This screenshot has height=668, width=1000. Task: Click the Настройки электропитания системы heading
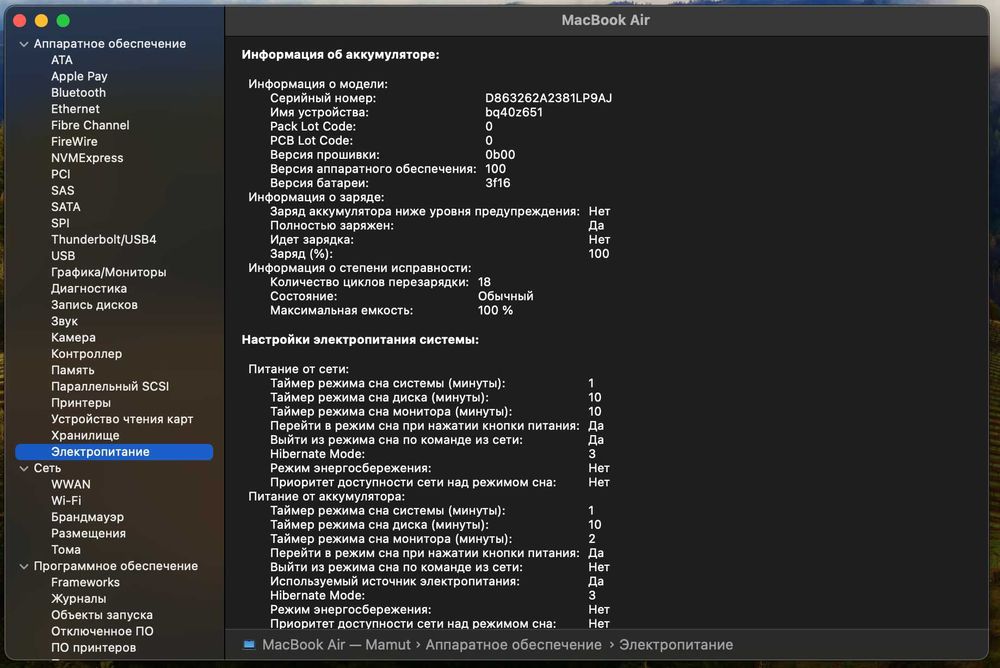[x=360, y=340]
